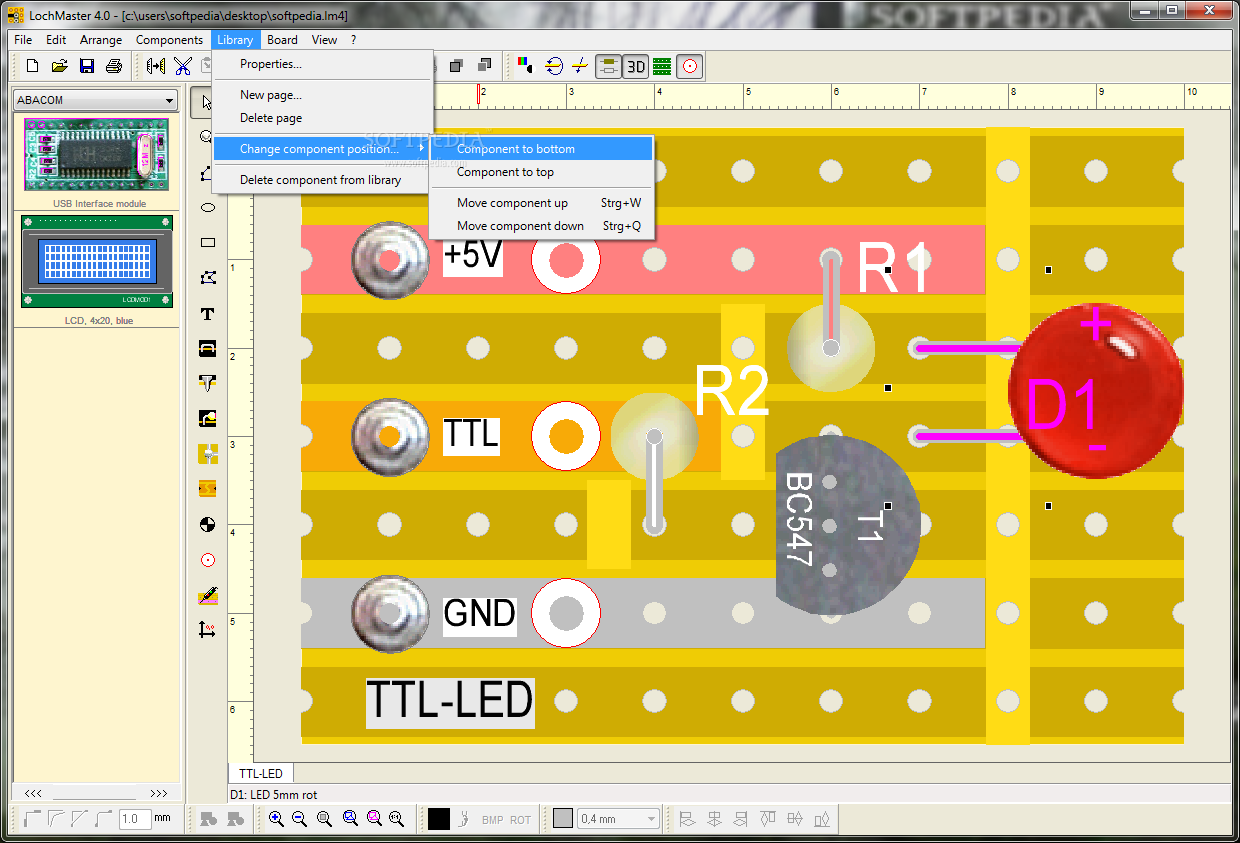Select the LCD 4x20 blue component thumbnail
The image size is (1240, 843).
point(97,262)
